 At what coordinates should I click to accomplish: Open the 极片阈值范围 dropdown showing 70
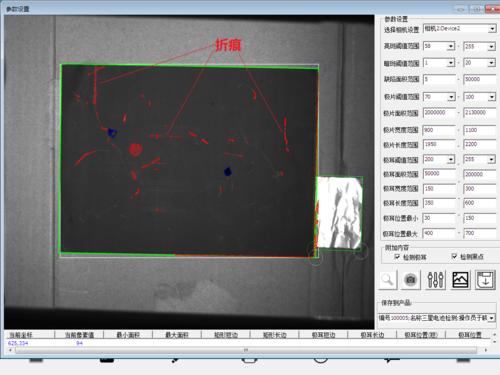tap(439, 97)
